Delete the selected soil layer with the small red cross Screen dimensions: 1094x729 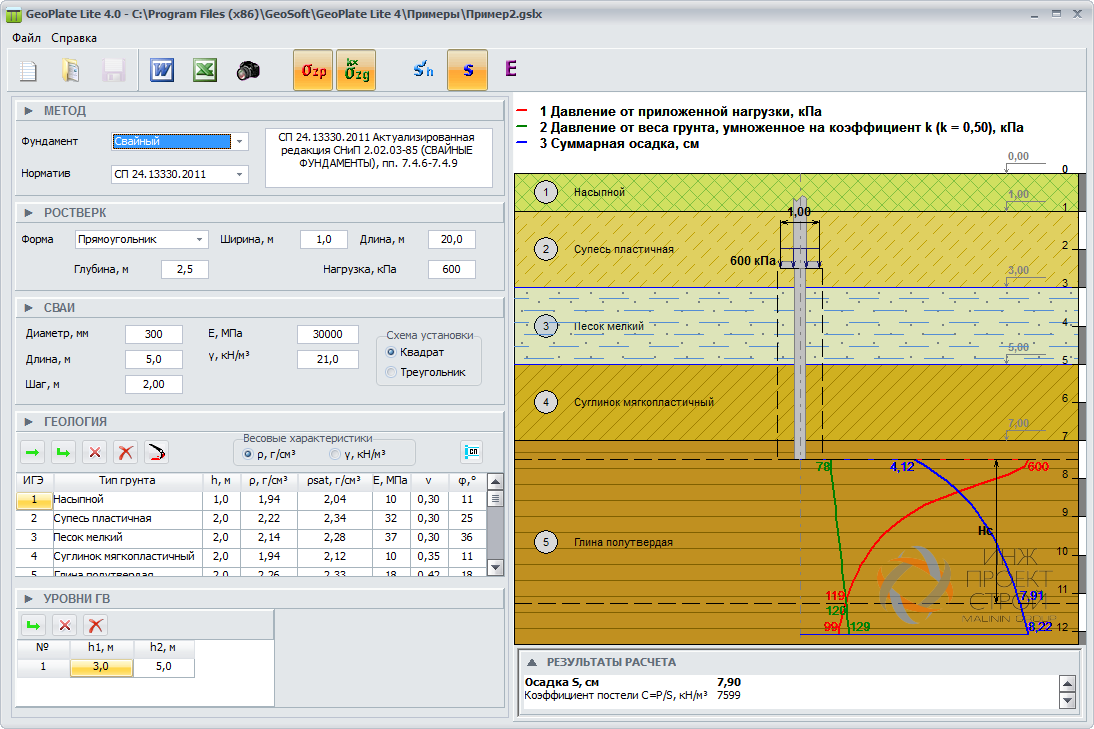click(x=94, y=453)
